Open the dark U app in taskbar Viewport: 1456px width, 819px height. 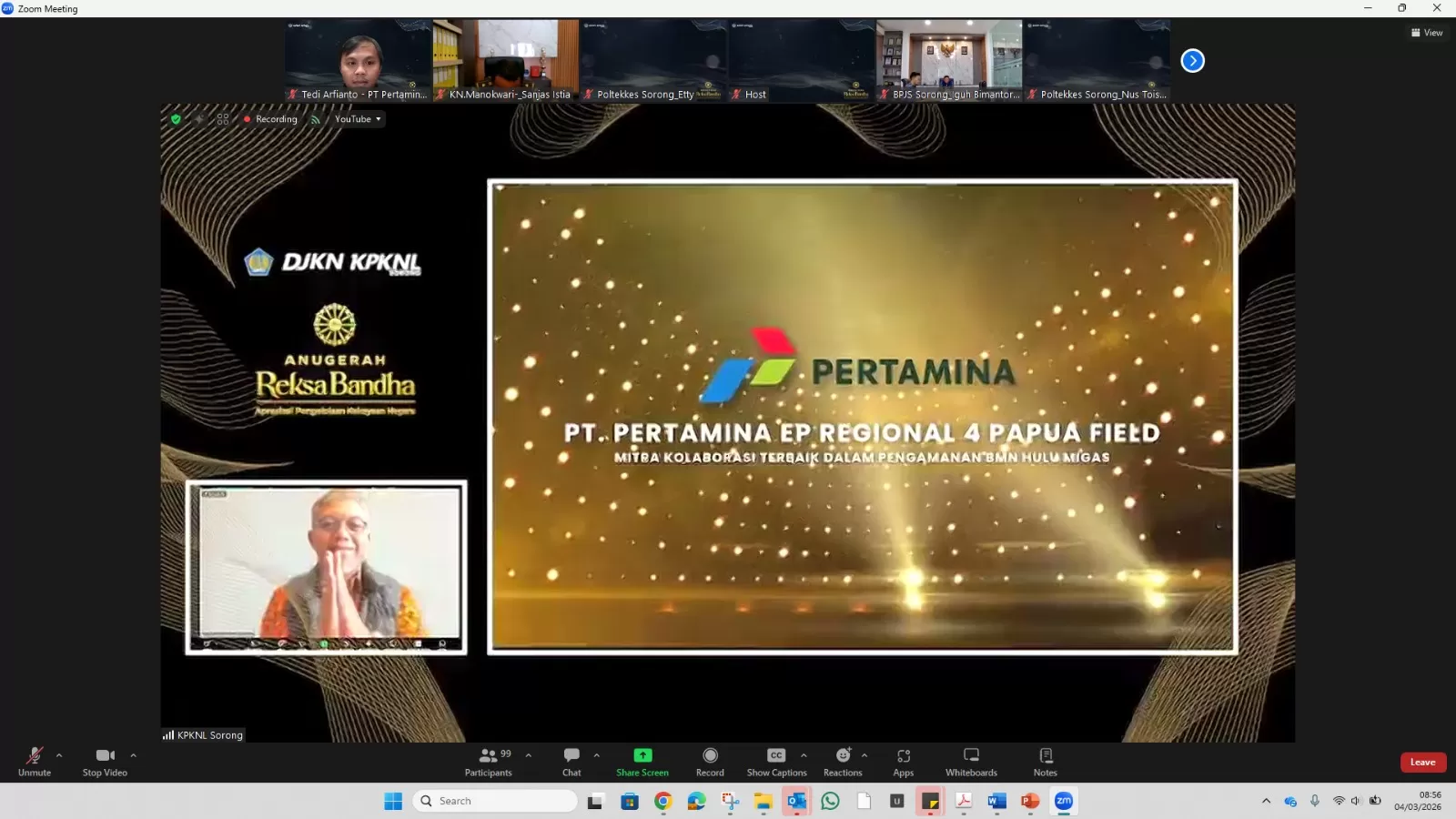(896, 801)
